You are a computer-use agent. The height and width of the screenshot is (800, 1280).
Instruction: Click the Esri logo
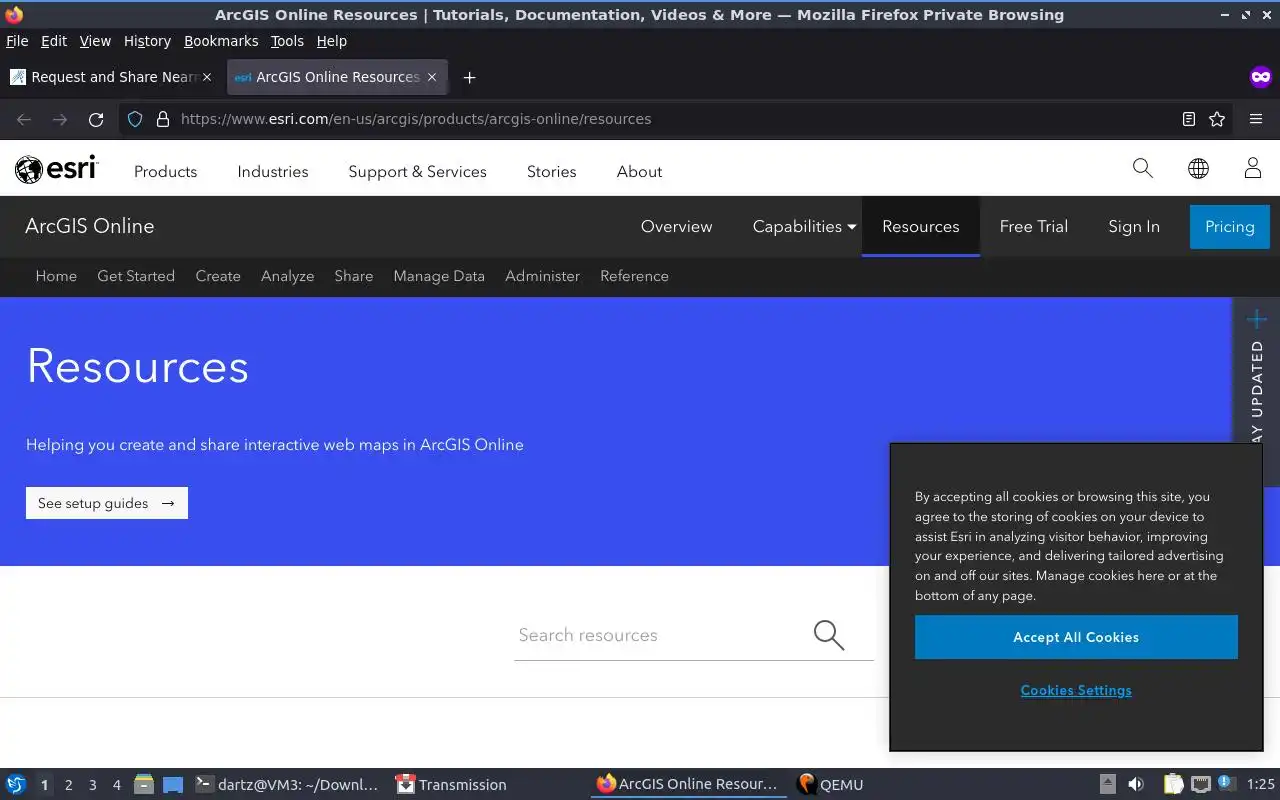(57, 169)
